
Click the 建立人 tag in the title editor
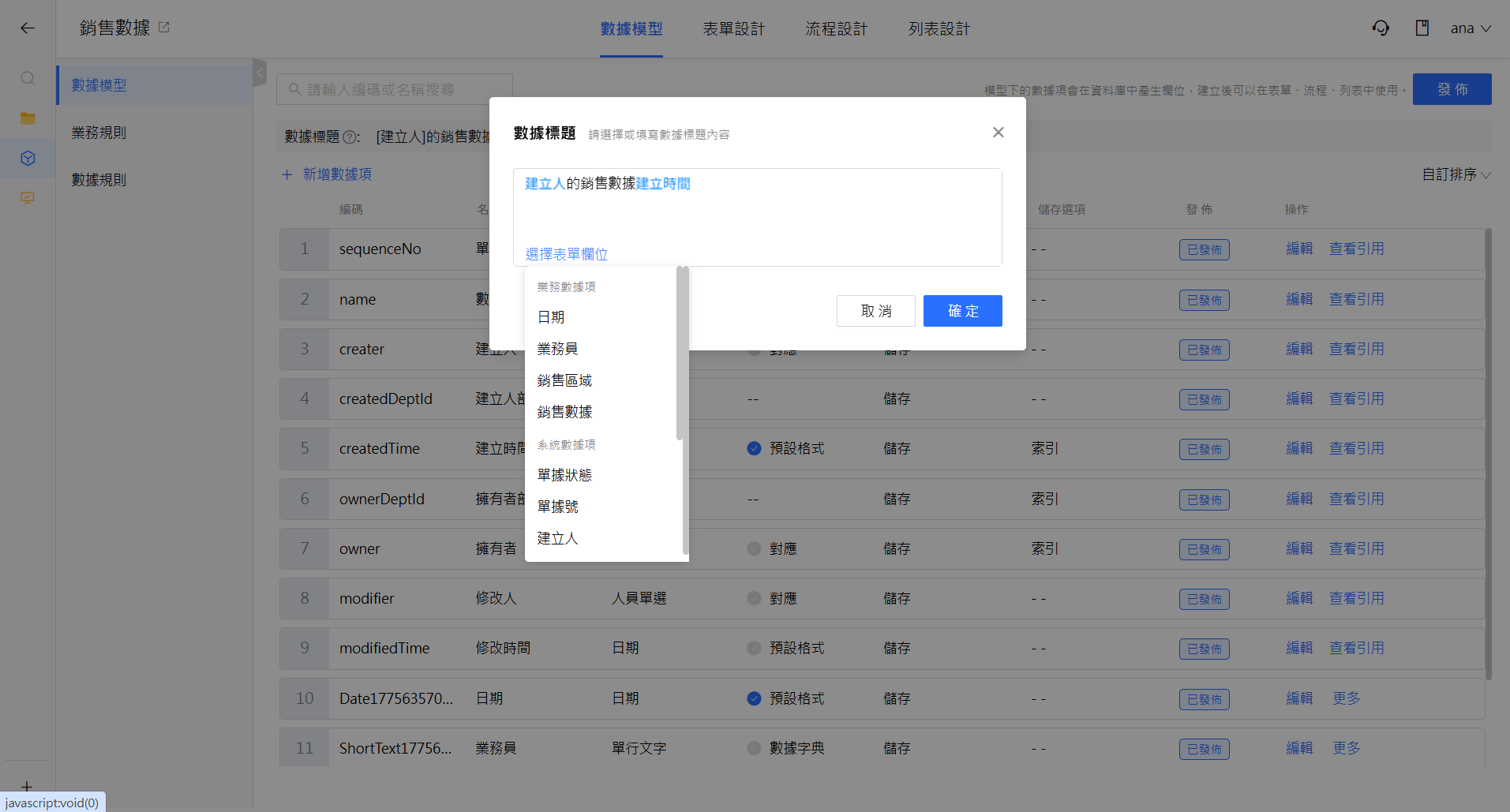[x=545, y=184]
